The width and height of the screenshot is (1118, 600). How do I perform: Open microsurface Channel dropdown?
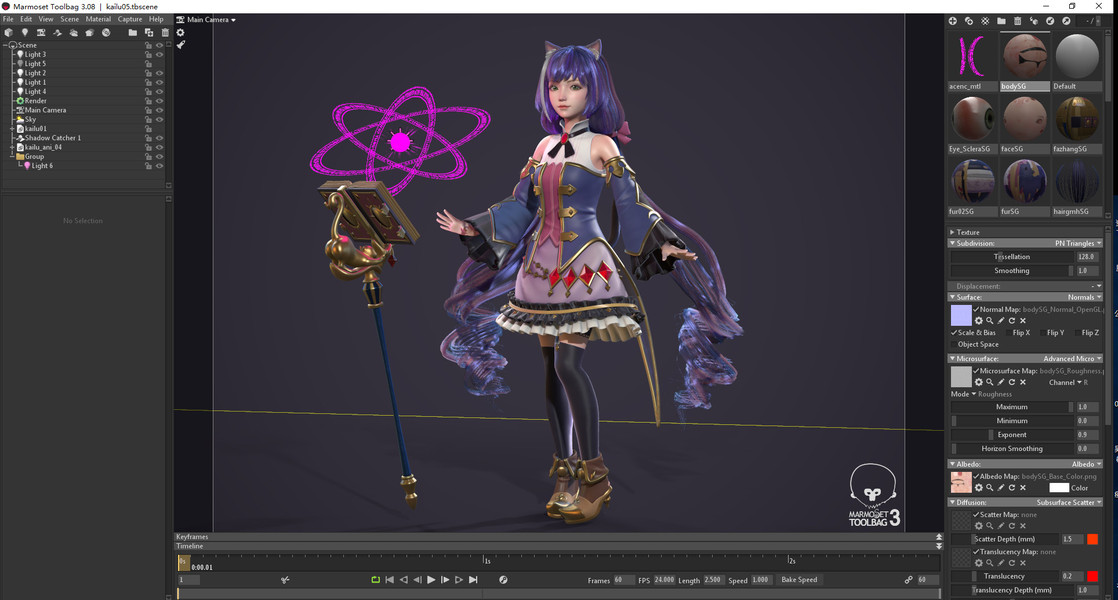coord(1065,383)
